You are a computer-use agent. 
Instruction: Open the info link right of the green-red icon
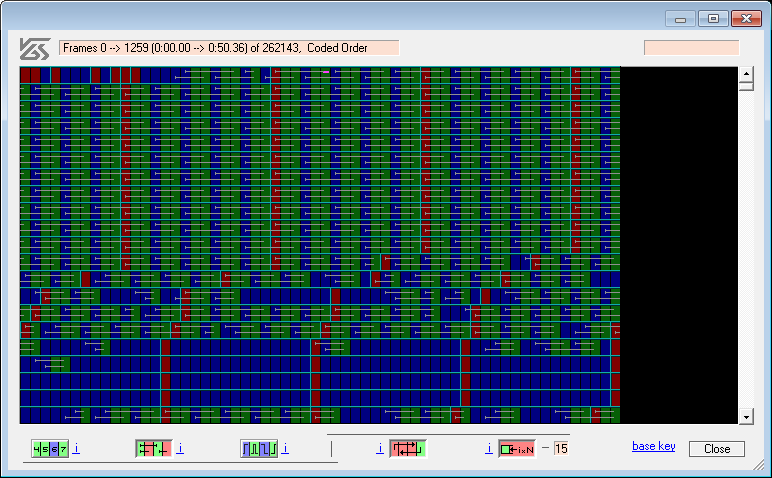pos(180,448)
